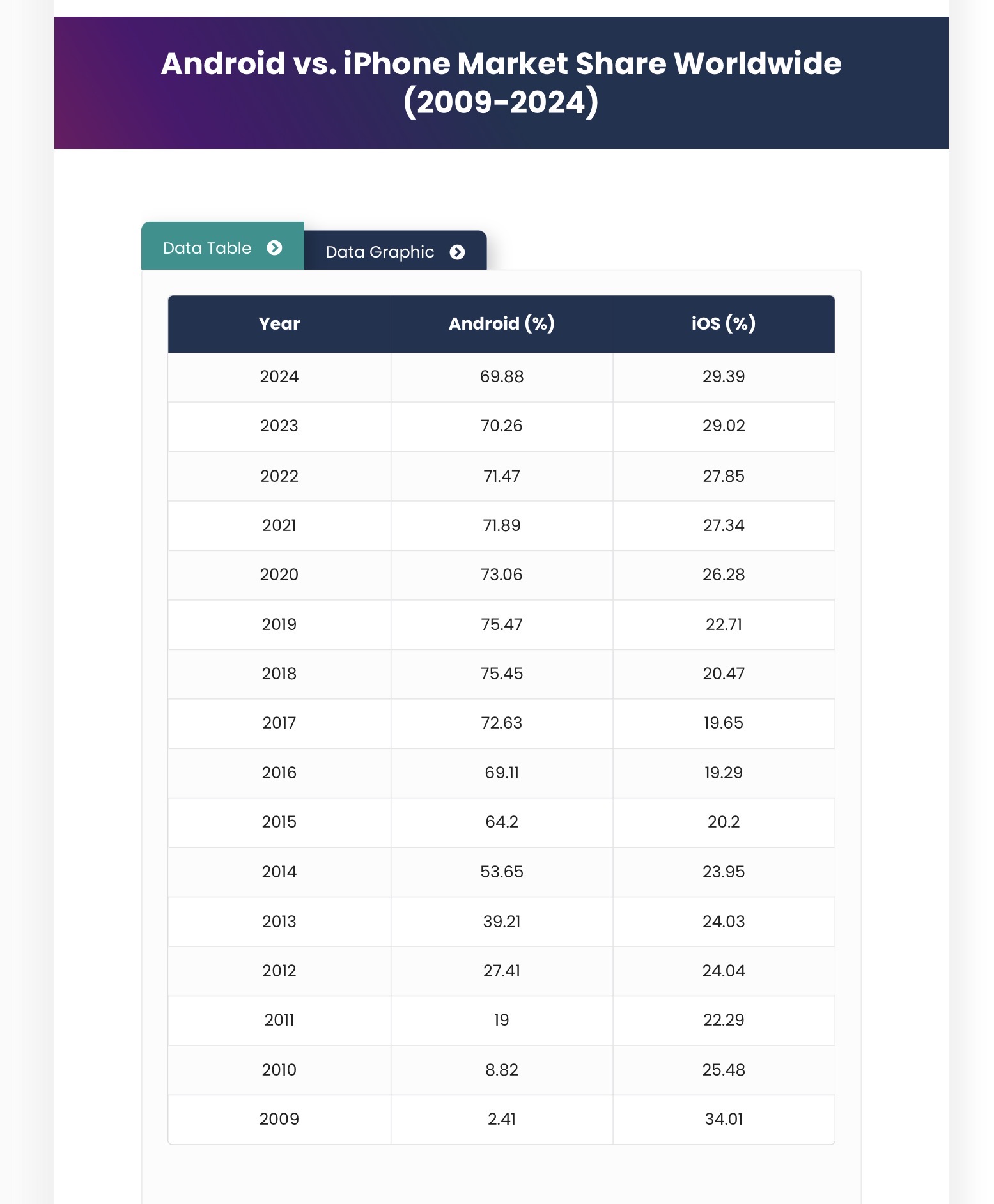Click the Android (%) column header

(501, 324)
